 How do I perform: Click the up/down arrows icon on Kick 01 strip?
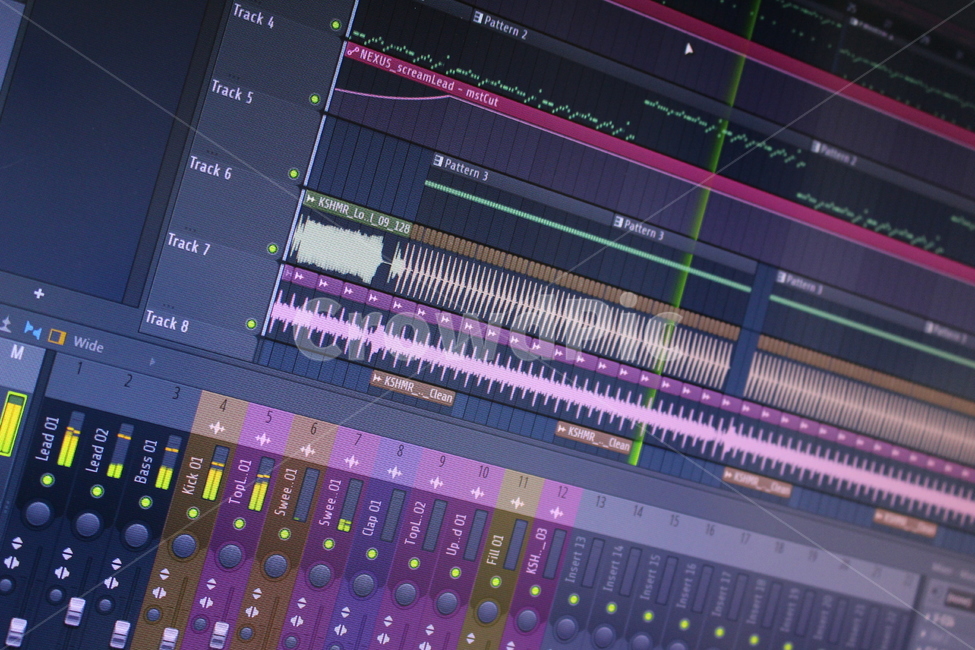pyautogui.click(x=164, y=574)
